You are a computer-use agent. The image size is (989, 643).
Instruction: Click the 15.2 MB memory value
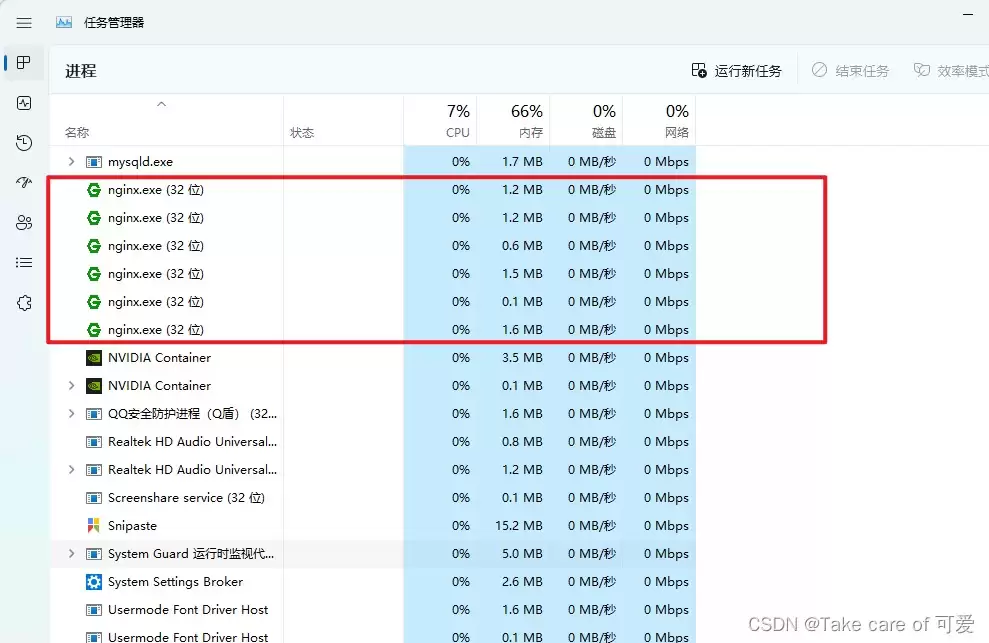(x=518, y=526)
